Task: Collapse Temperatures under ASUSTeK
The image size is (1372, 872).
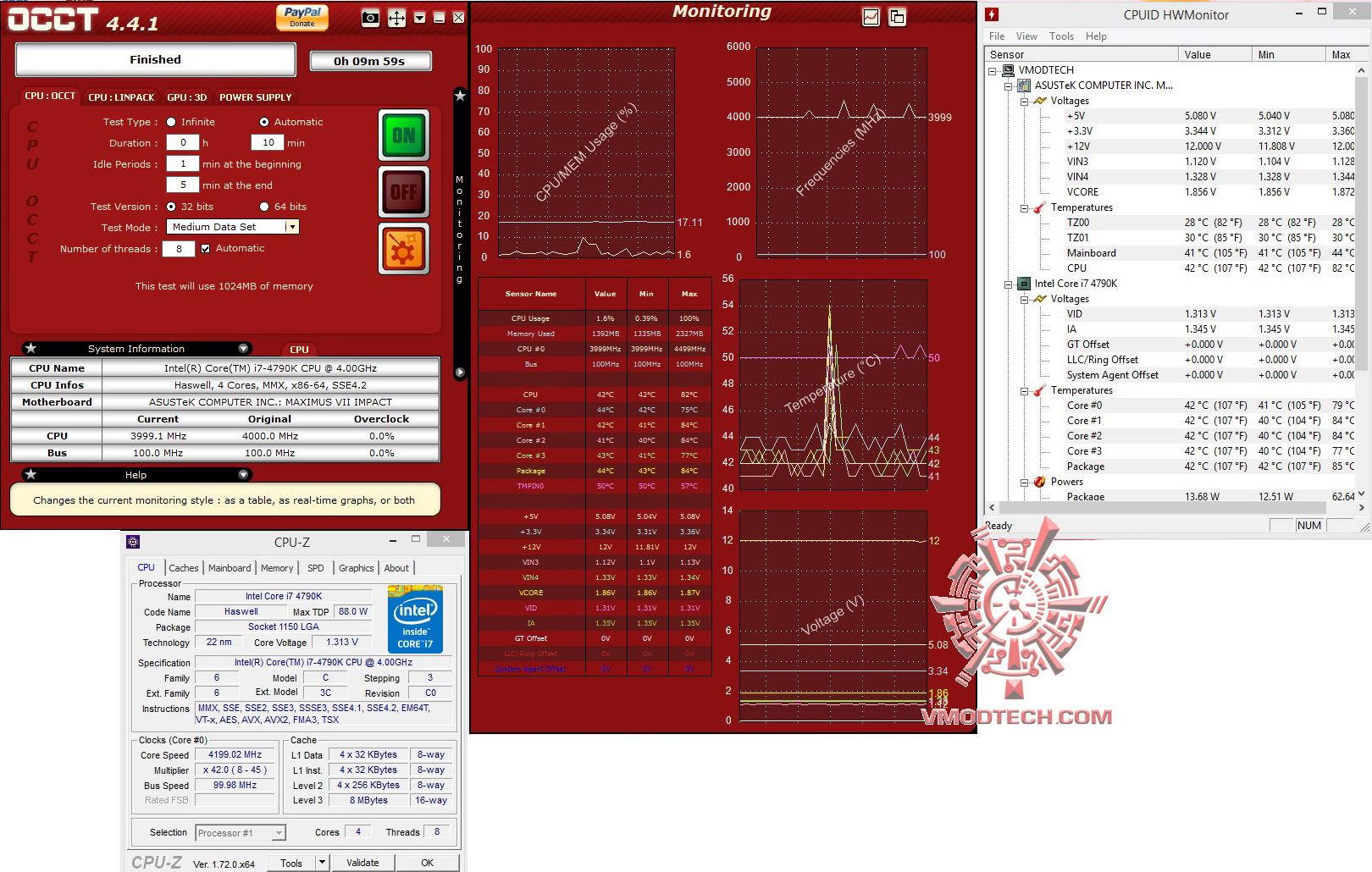Action: [x=1023, y=208]
